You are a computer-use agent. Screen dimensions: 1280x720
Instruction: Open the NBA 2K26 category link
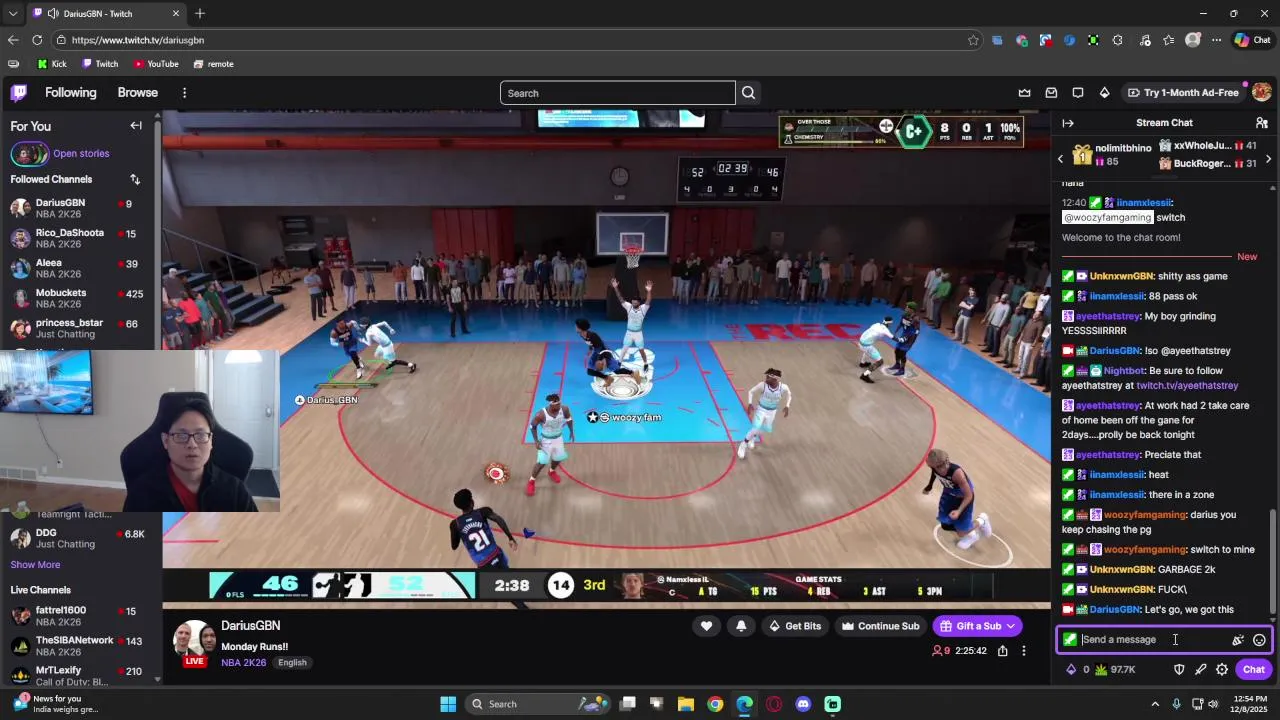point(243,662)
